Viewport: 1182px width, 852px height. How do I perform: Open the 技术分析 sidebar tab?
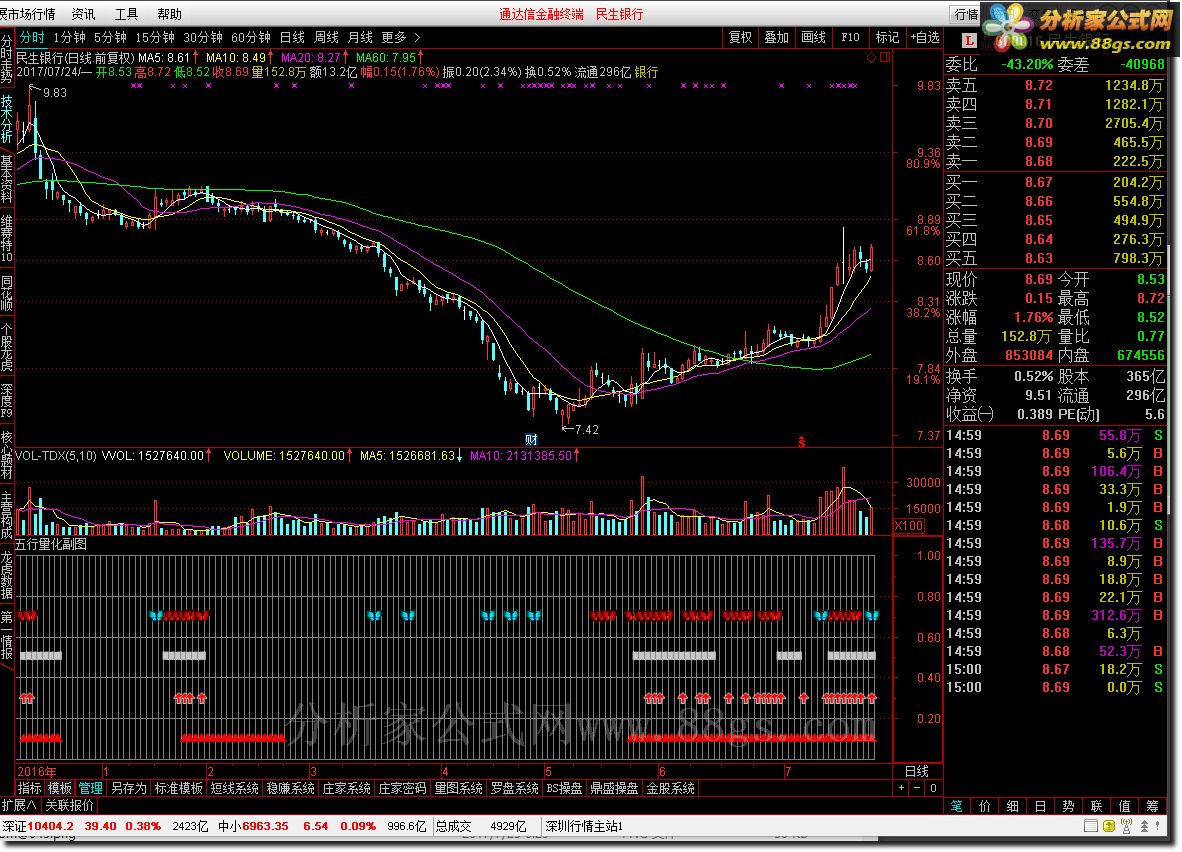pos(7,118)
